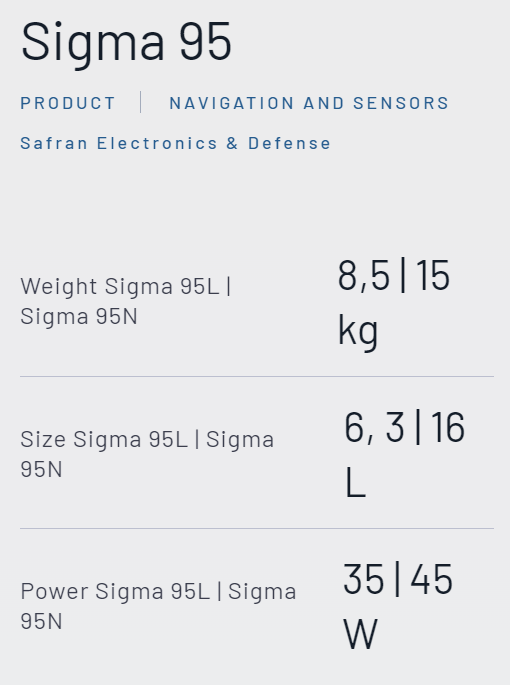This screenshot has height=685, width=510.
Task: Open the NAVIGATION AND SENSORS category
Action: coord(309,103)
